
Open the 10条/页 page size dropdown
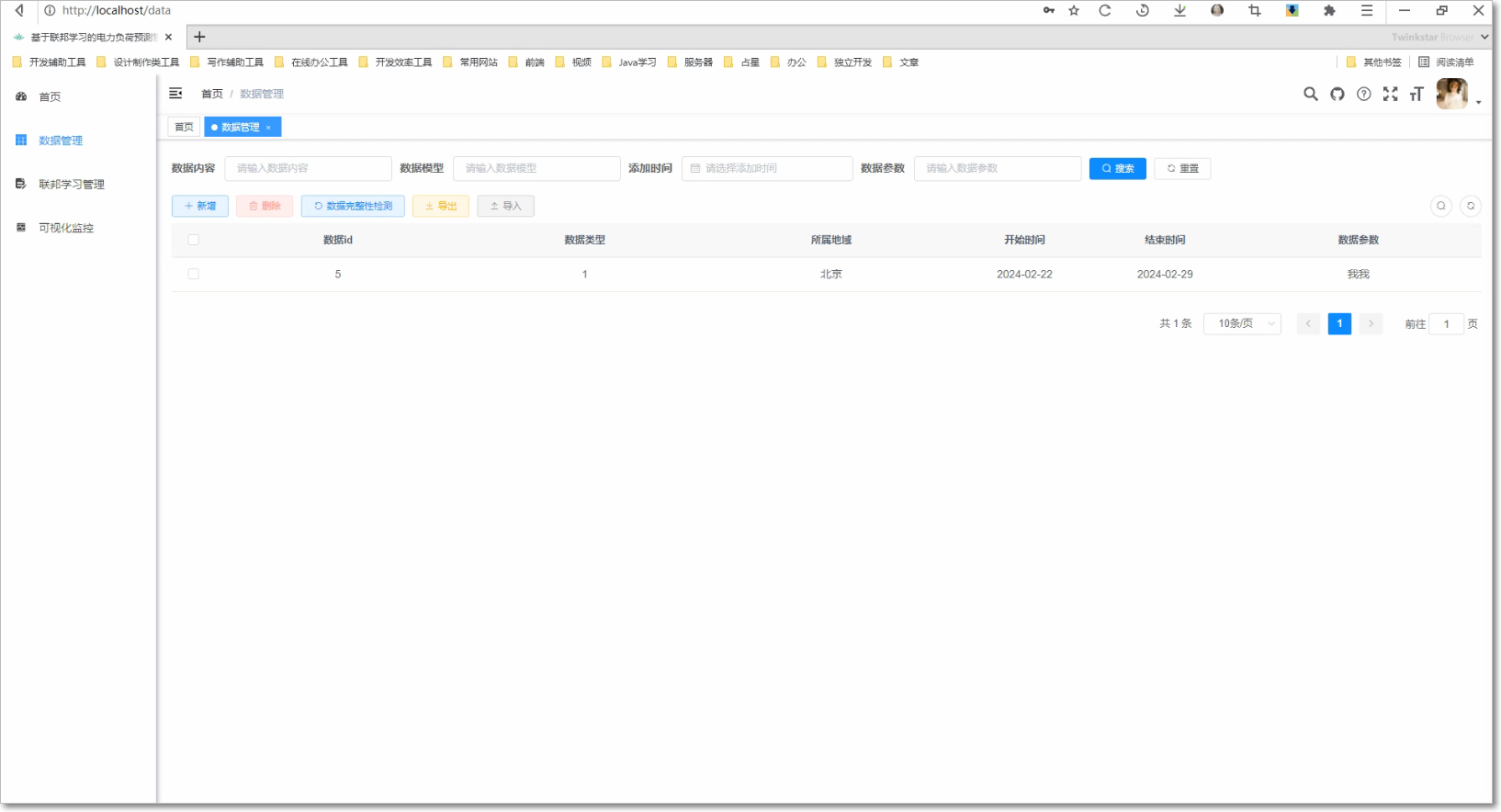(1242, 323)
